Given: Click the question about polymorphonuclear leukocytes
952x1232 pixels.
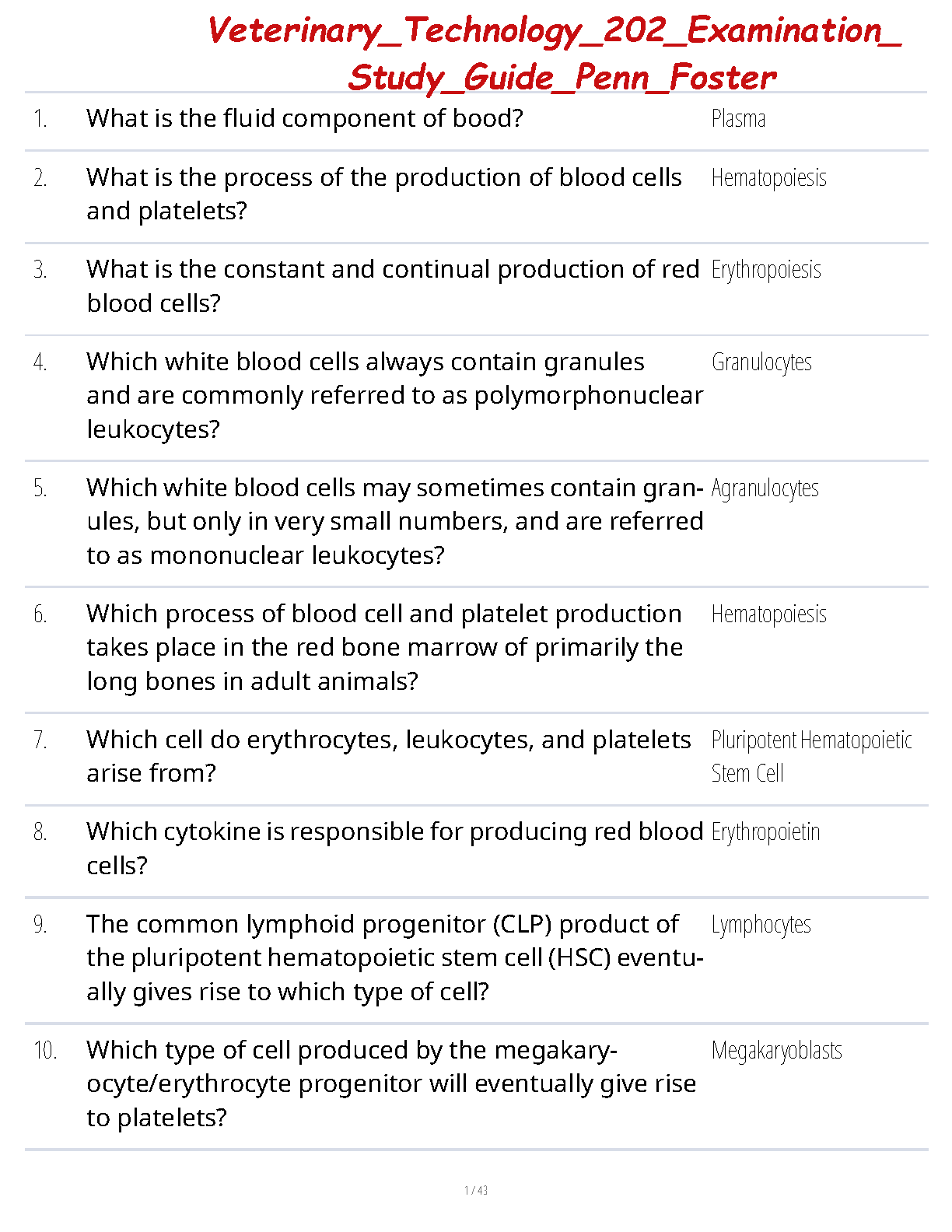Looking at the screenshot, I should (x=394, y=395).
